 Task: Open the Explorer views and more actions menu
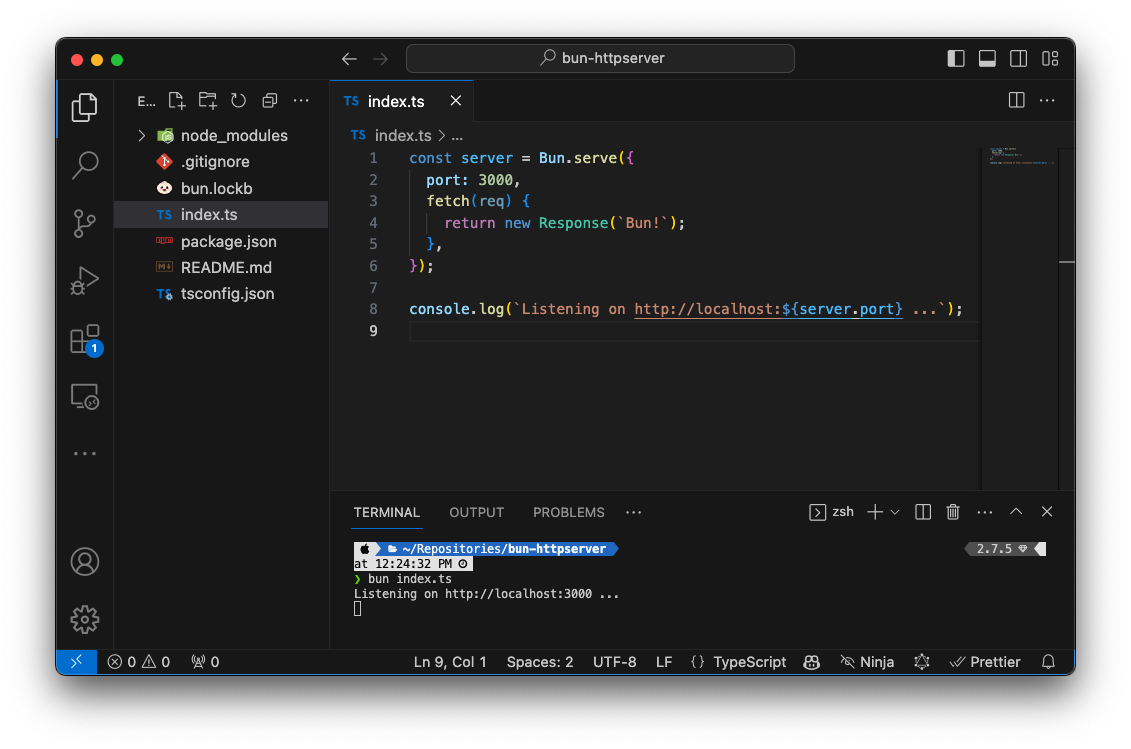pyautogui.click(x=301, y=100)
